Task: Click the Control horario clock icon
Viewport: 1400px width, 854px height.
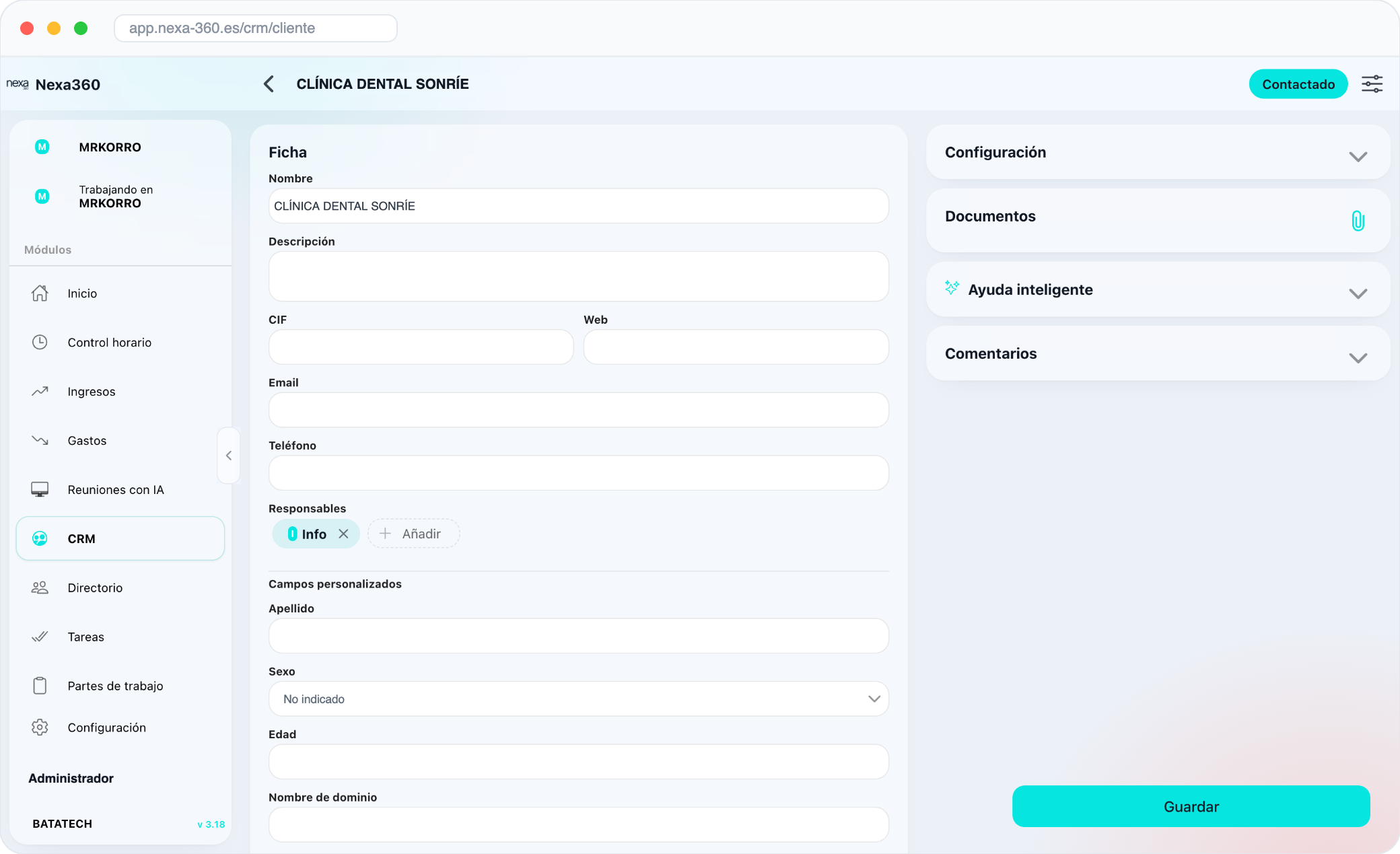Action: click(x=40, y=343)
